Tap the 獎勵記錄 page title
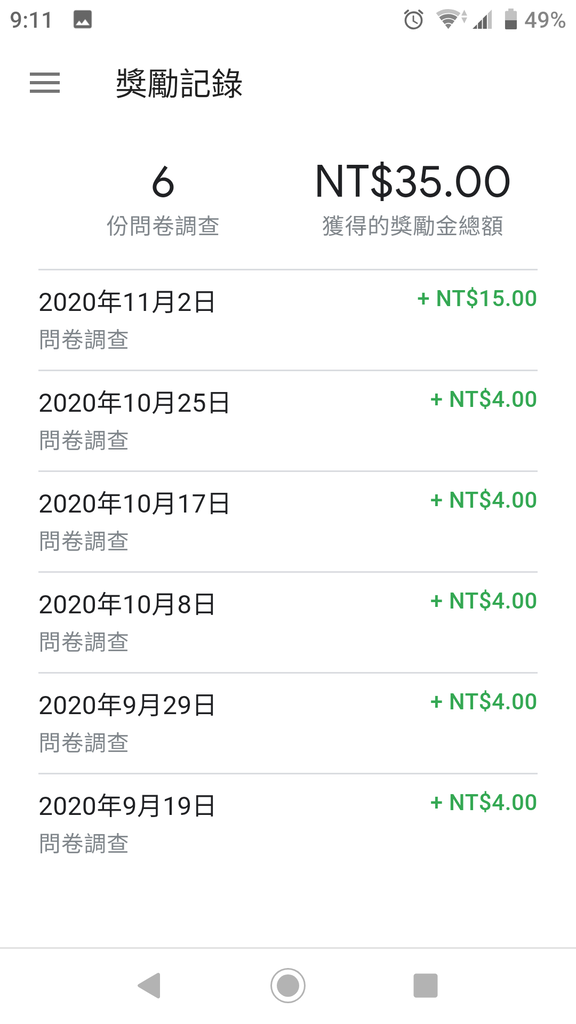The image size is (576, 1024). click(179, 84)
